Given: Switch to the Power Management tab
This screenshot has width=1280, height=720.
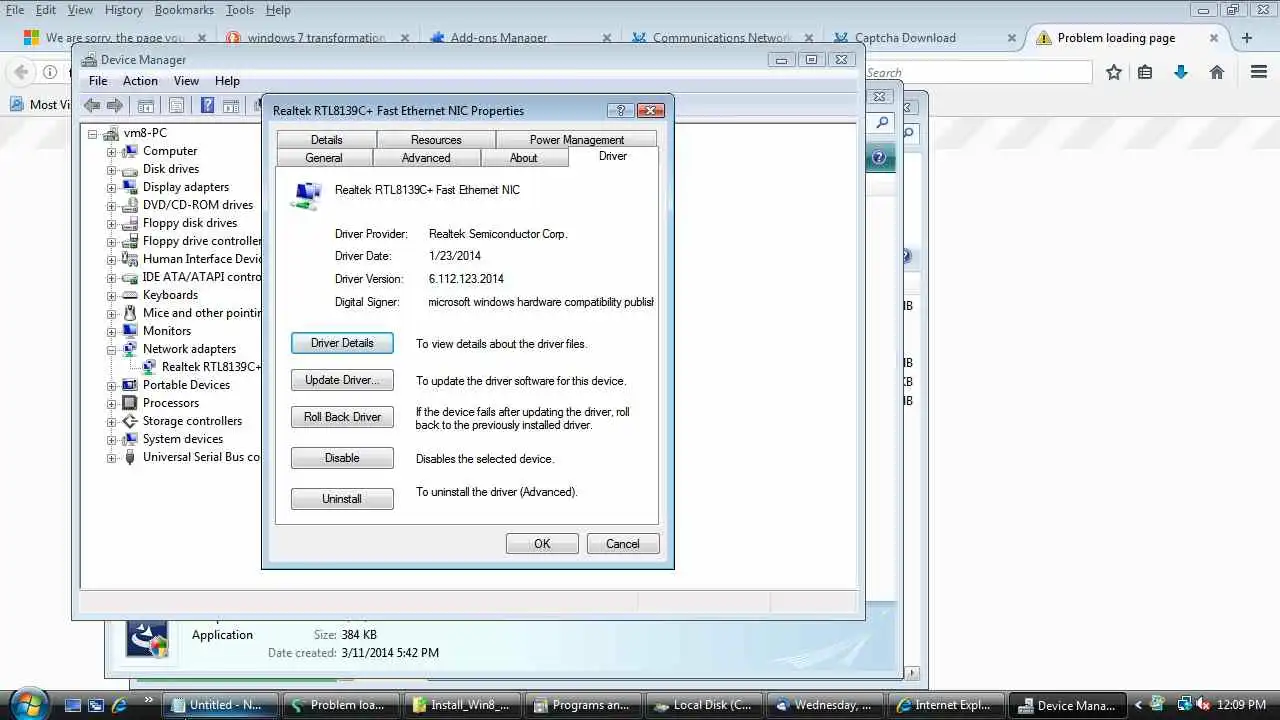Looking at the screenshot, I should [x=577, y=140].
